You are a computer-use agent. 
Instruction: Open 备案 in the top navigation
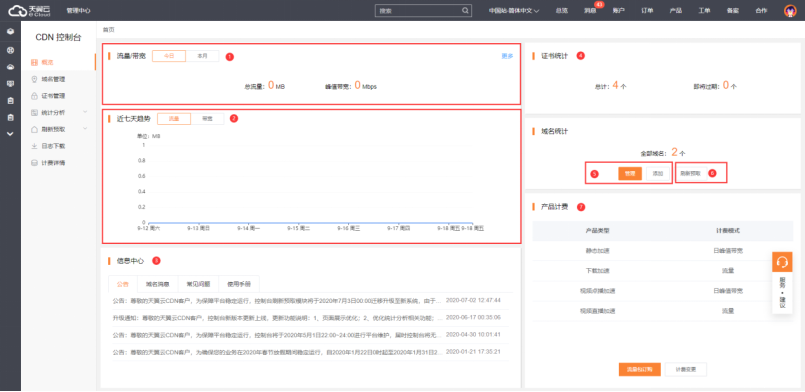point(733,11)
